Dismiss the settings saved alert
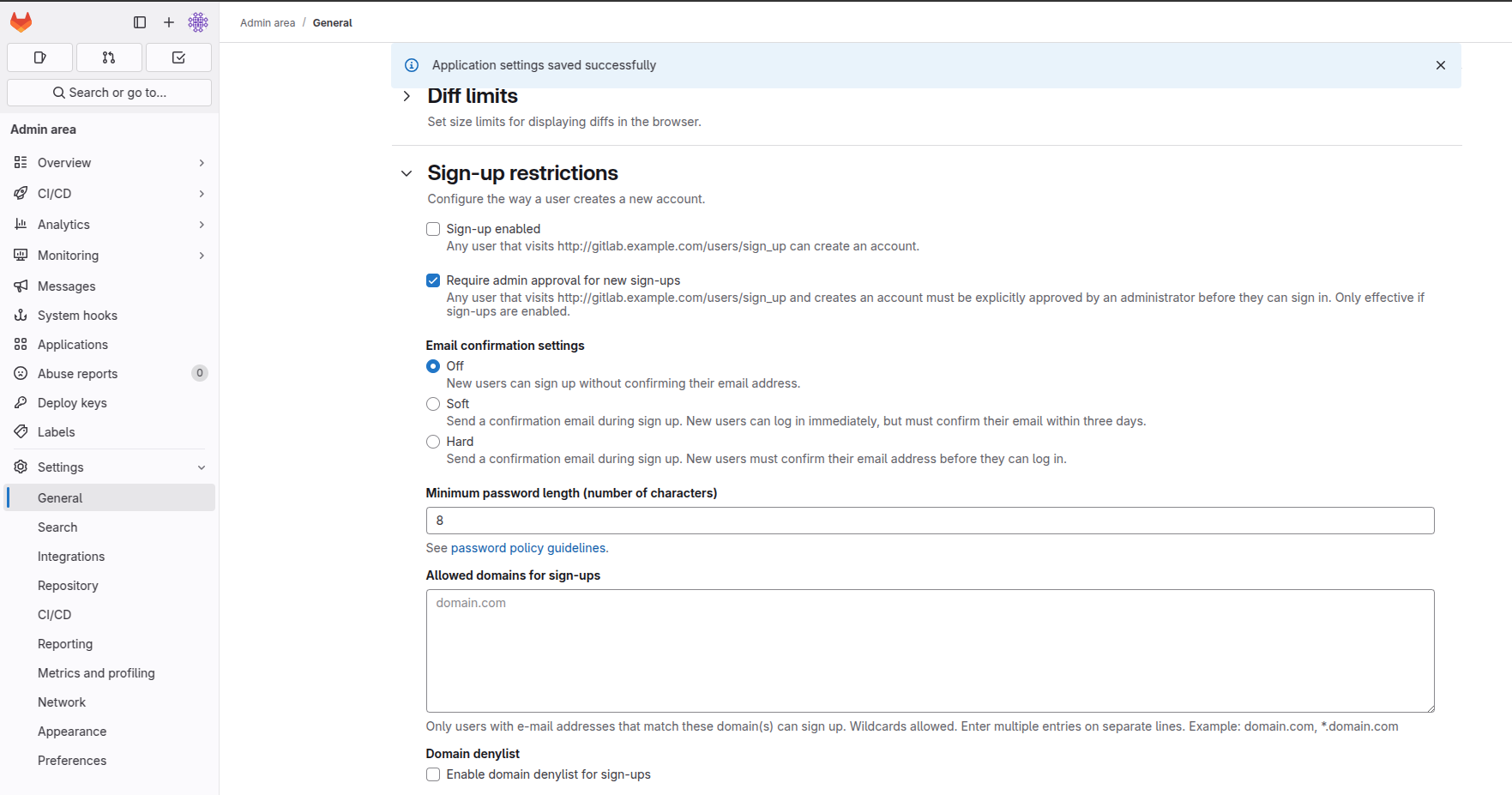 (1441, 65)
